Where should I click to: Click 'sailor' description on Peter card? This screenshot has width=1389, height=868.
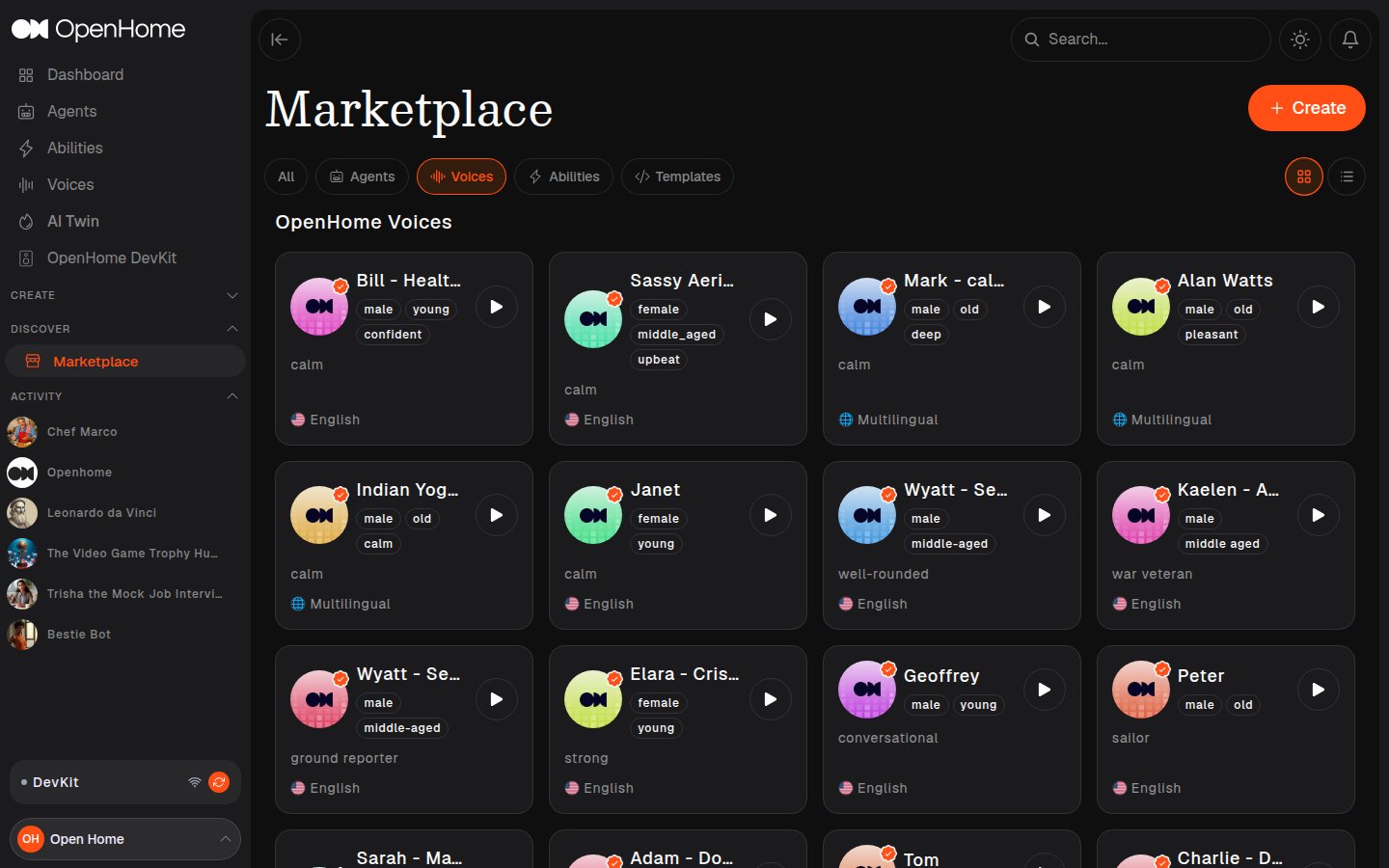click(1130, 738)
